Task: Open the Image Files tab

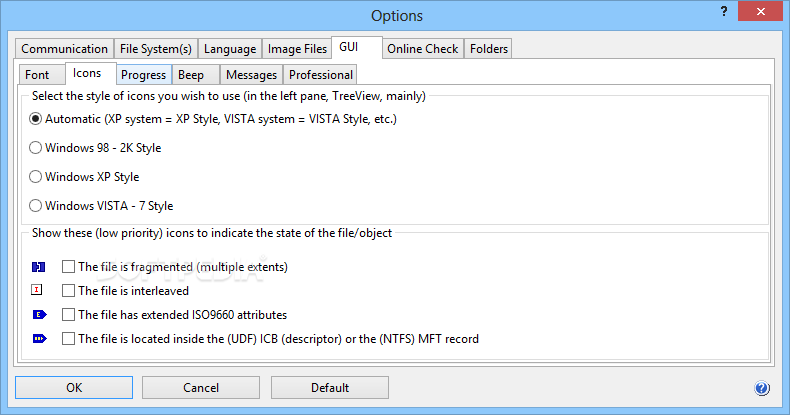Action: 295,49
